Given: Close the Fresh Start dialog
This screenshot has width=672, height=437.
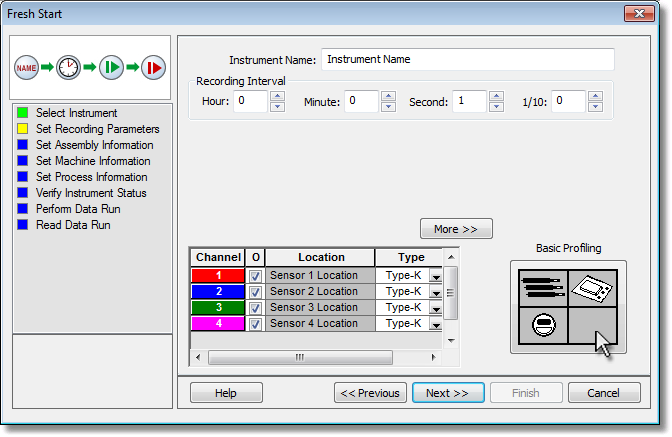Looking at the screenshot, I should [639, 14].
